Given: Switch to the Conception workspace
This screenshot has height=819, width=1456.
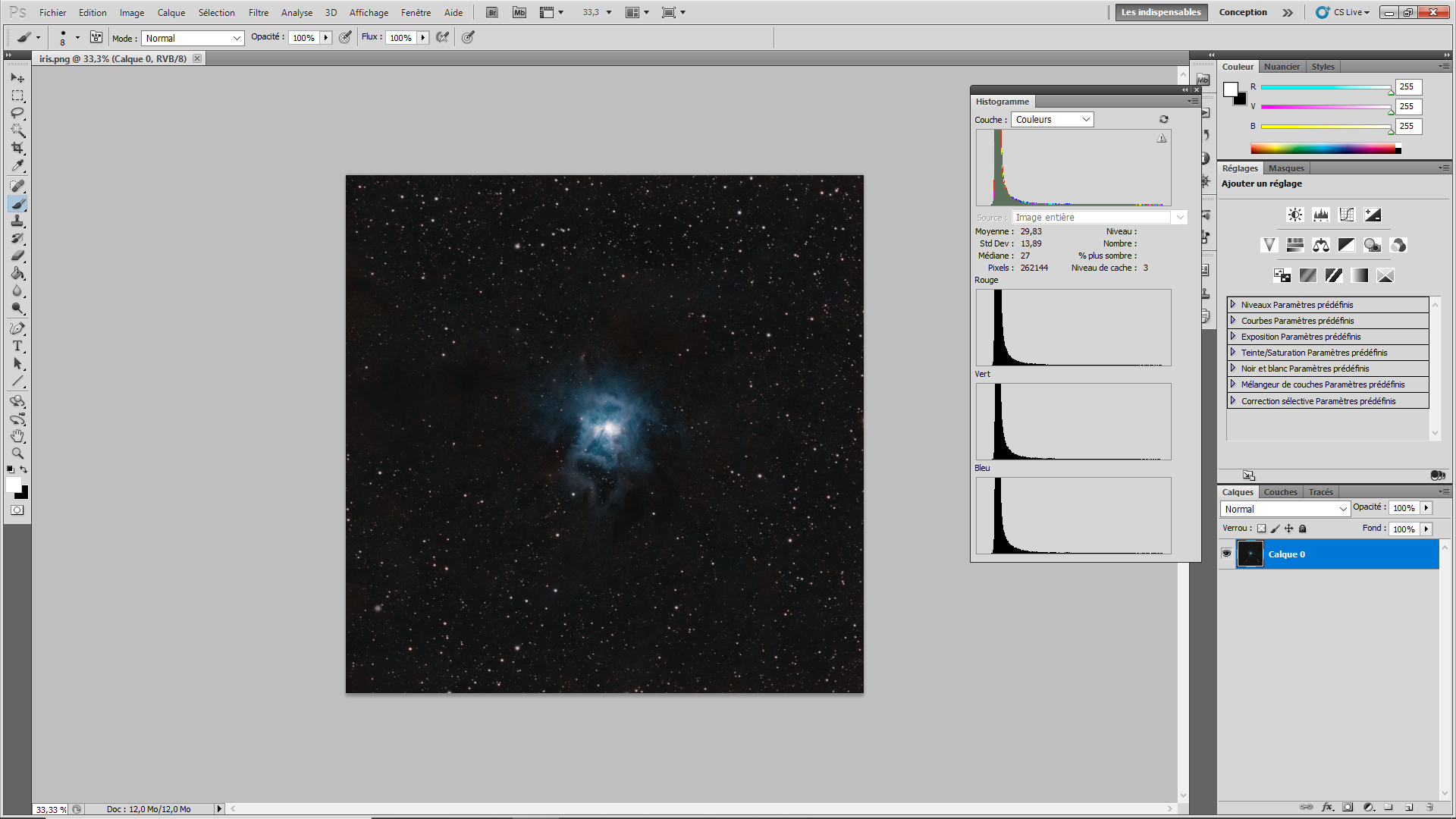Looking at the screenshot, I should (x=1242, y=12).
